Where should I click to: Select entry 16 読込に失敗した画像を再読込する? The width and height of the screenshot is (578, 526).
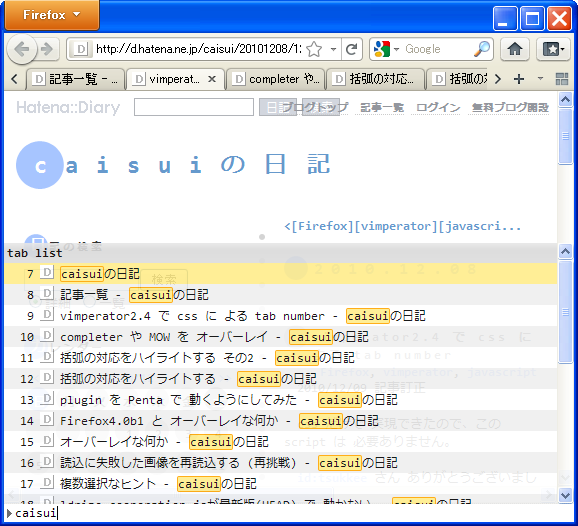tap(281, 463)
